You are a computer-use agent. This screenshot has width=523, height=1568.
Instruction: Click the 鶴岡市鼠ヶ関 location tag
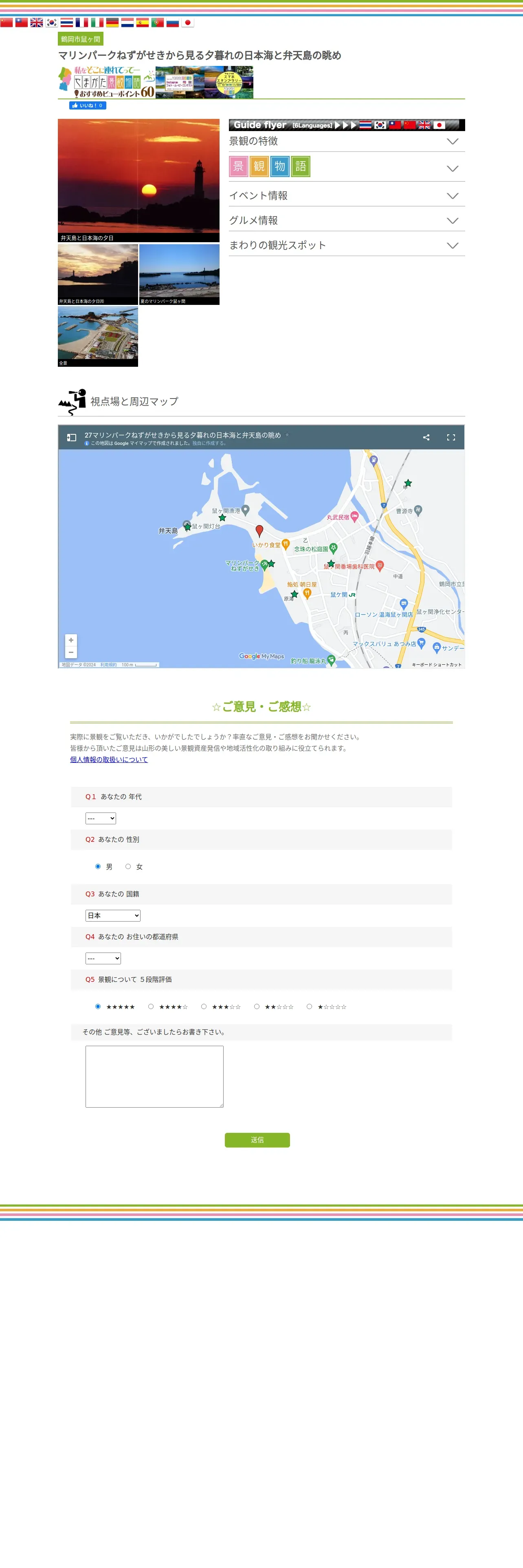click(80, 39)
